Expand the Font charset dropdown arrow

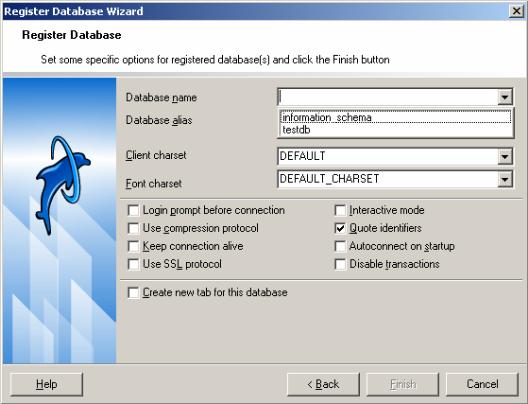[x=505, y=179]
